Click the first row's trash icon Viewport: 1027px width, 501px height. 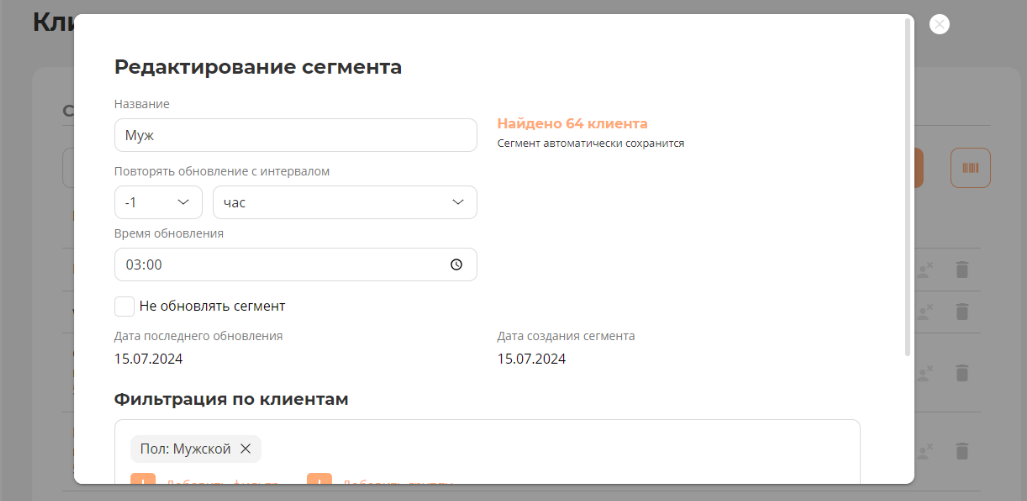pyautogui.click(x=962, y=269)
